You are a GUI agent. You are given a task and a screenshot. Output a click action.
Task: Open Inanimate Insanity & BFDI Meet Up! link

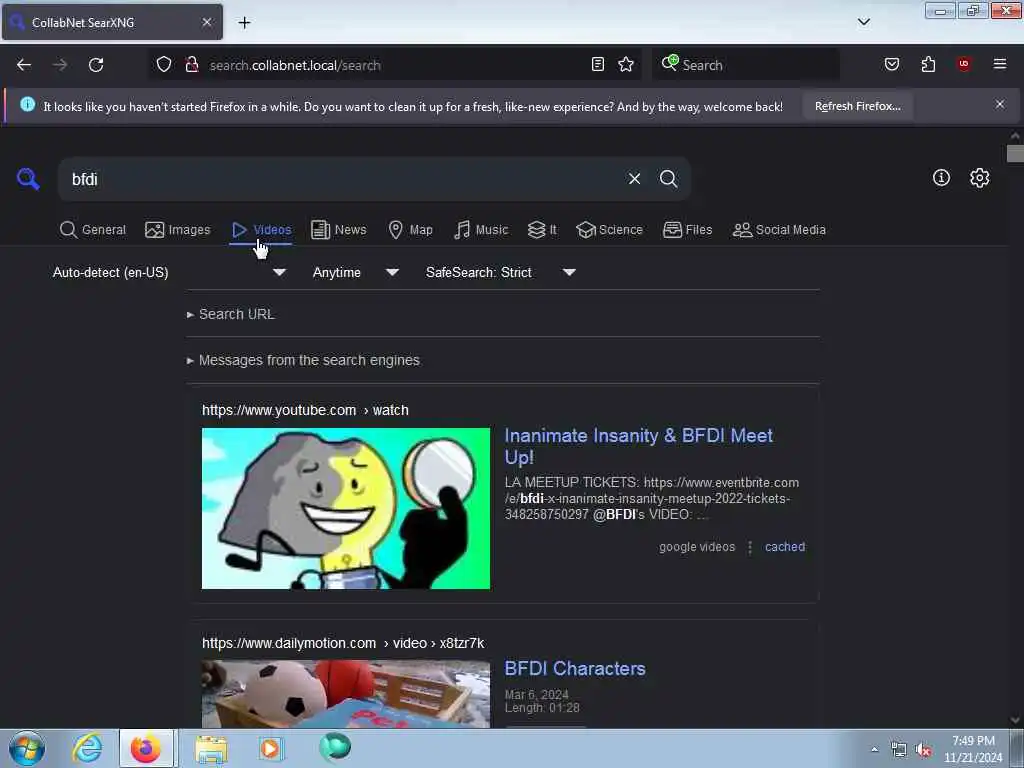[639, 446]
